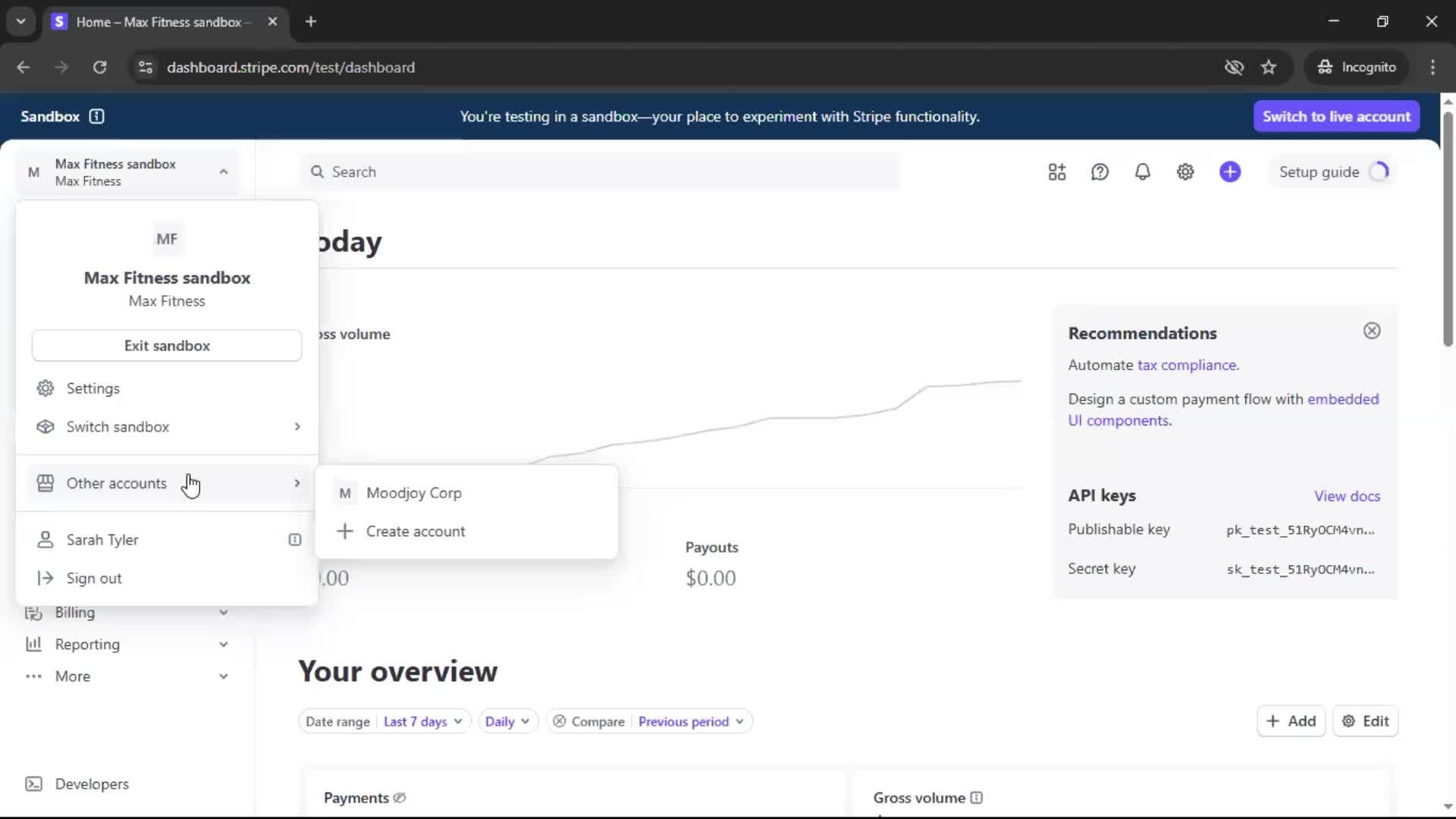1456x819 pixels.
Task: Open the notifications bell
Action: (x=1142, y=172)
